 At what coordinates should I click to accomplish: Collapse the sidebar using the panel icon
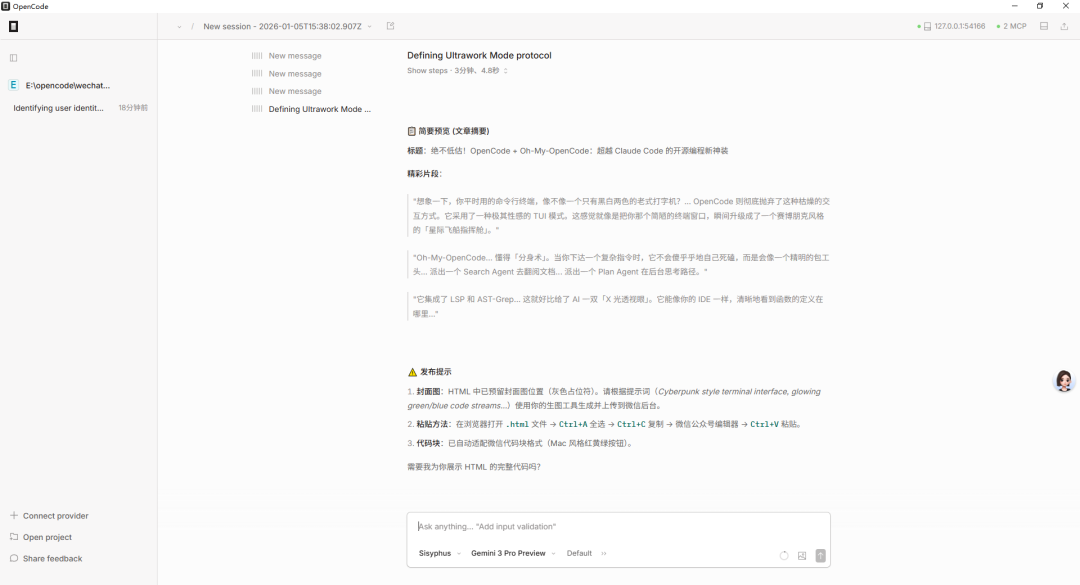(13, 57)
